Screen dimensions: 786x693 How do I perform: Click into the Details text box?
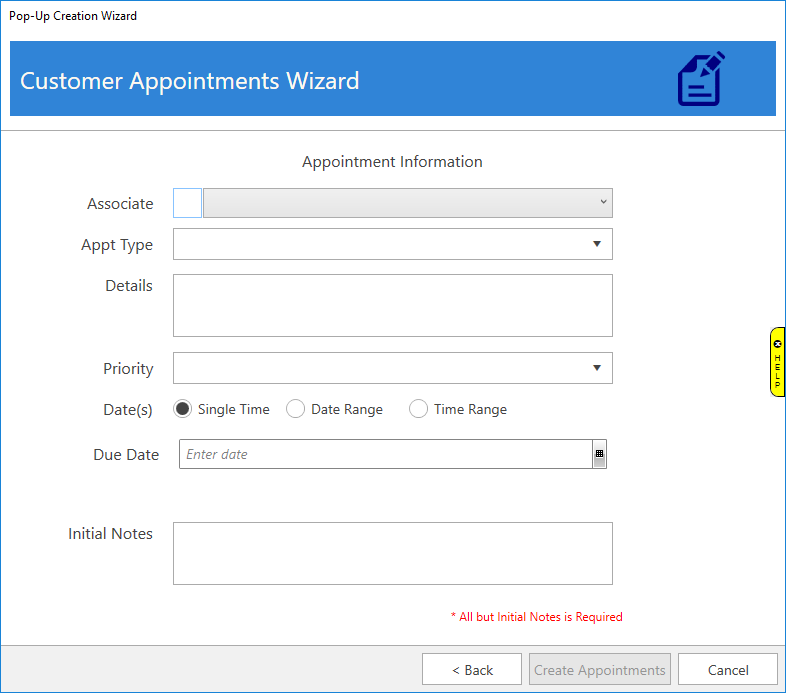coord(392,305)
